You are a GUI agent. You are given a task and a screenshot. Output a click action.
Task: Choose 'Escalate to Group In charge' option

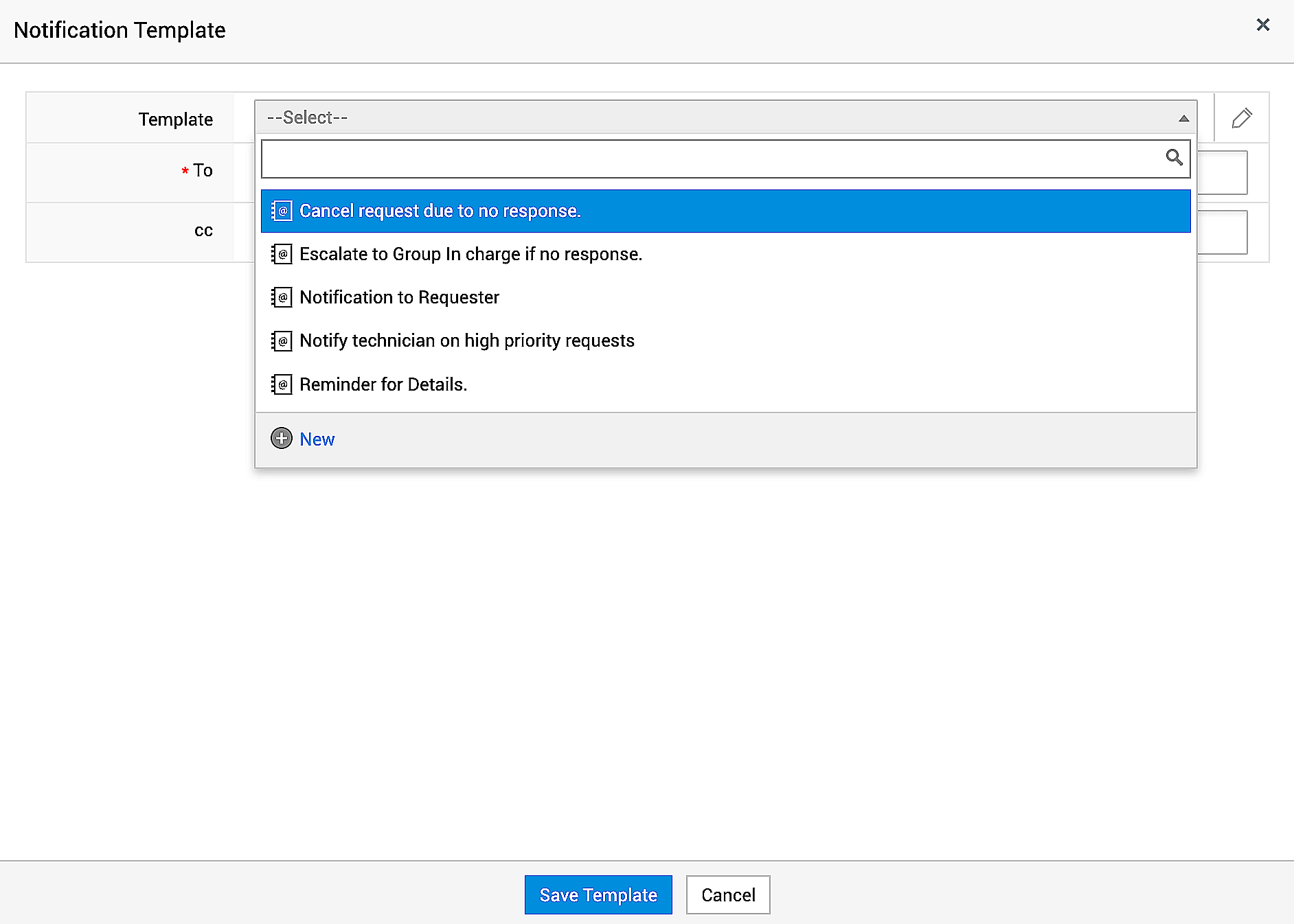click(x=470, y=254)
